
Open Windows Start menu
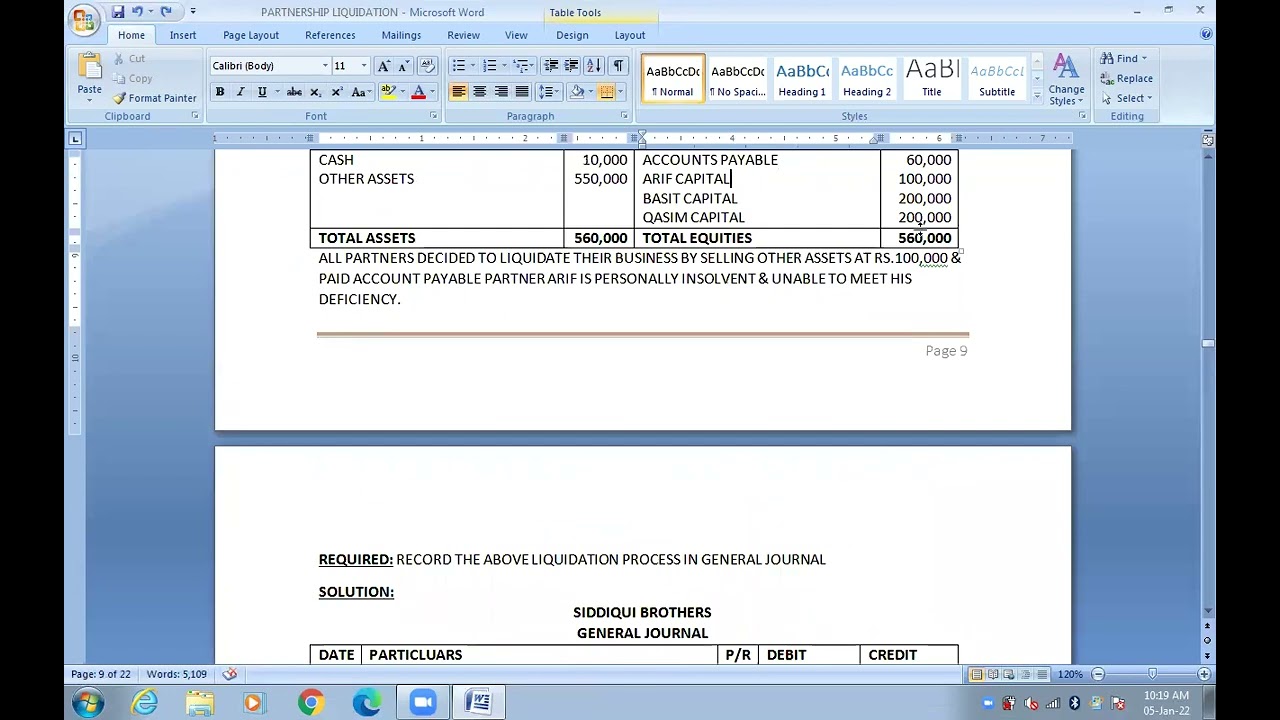pyautogui.click(x=87, y=703)
